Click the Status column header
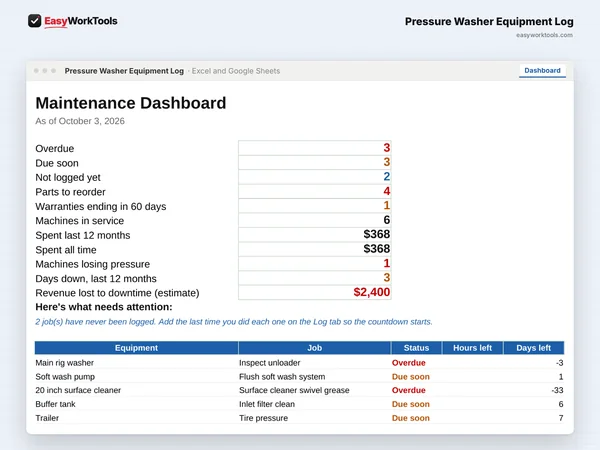 pos(416,348)
